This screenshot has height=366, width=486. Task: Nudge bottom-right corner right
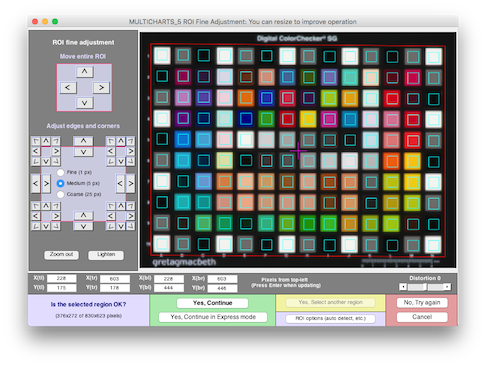pyautogui.click(x=131, y=216)
